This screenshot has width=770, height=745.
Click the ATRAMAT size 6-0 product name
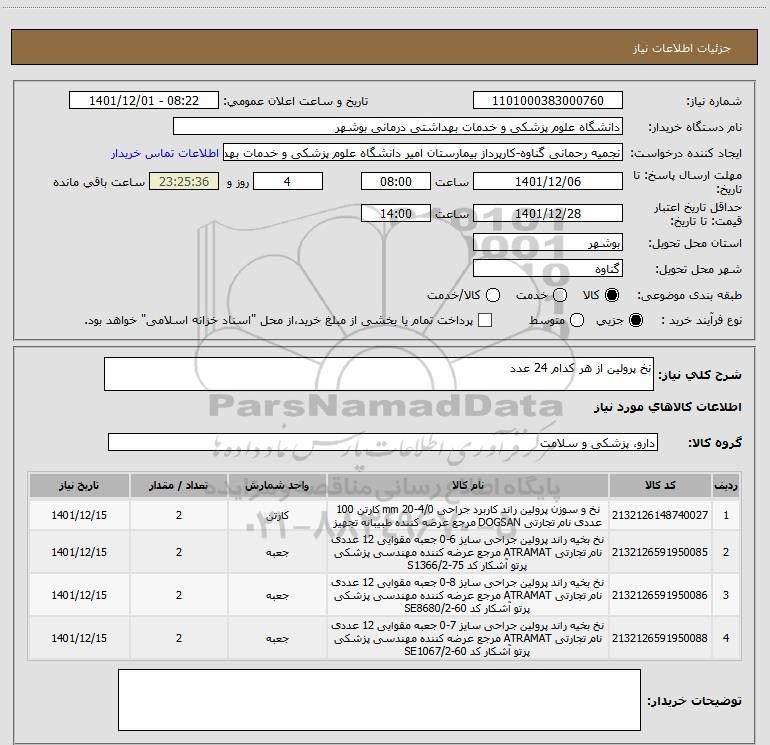468,552
